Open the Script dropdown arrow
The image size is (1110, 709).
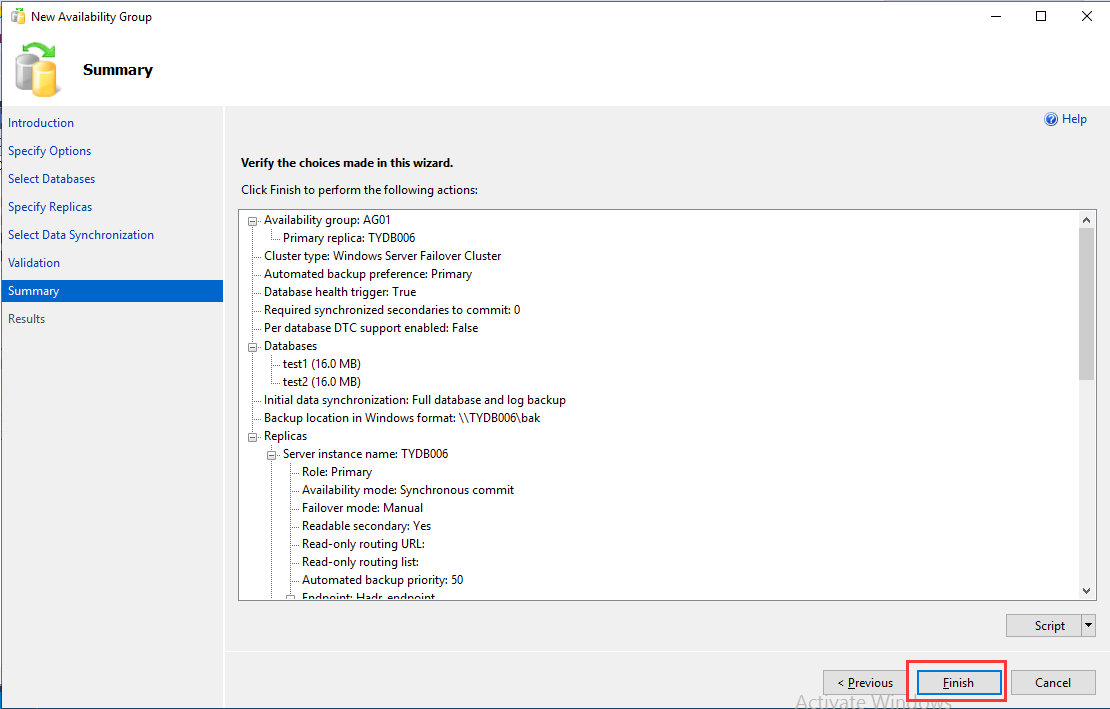point(1089,626)
